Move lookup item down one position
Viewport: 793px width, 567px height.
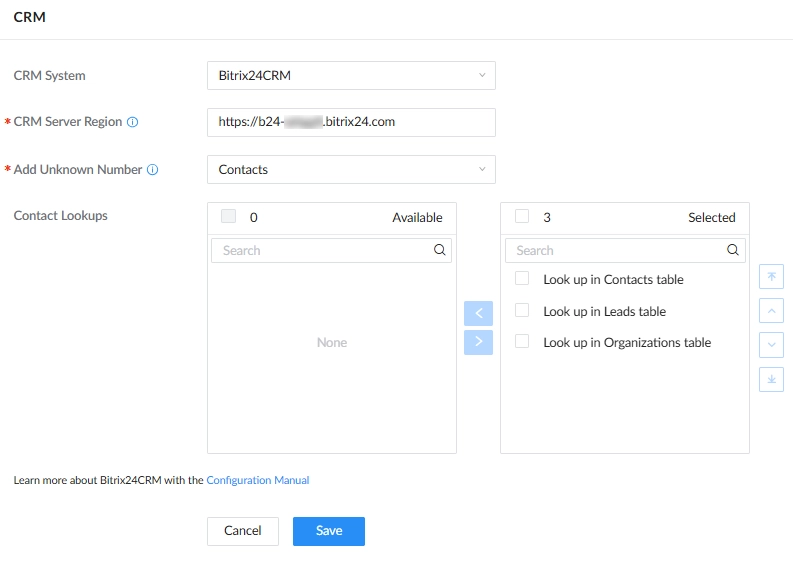pyautogui.click(x=771, y=345)
